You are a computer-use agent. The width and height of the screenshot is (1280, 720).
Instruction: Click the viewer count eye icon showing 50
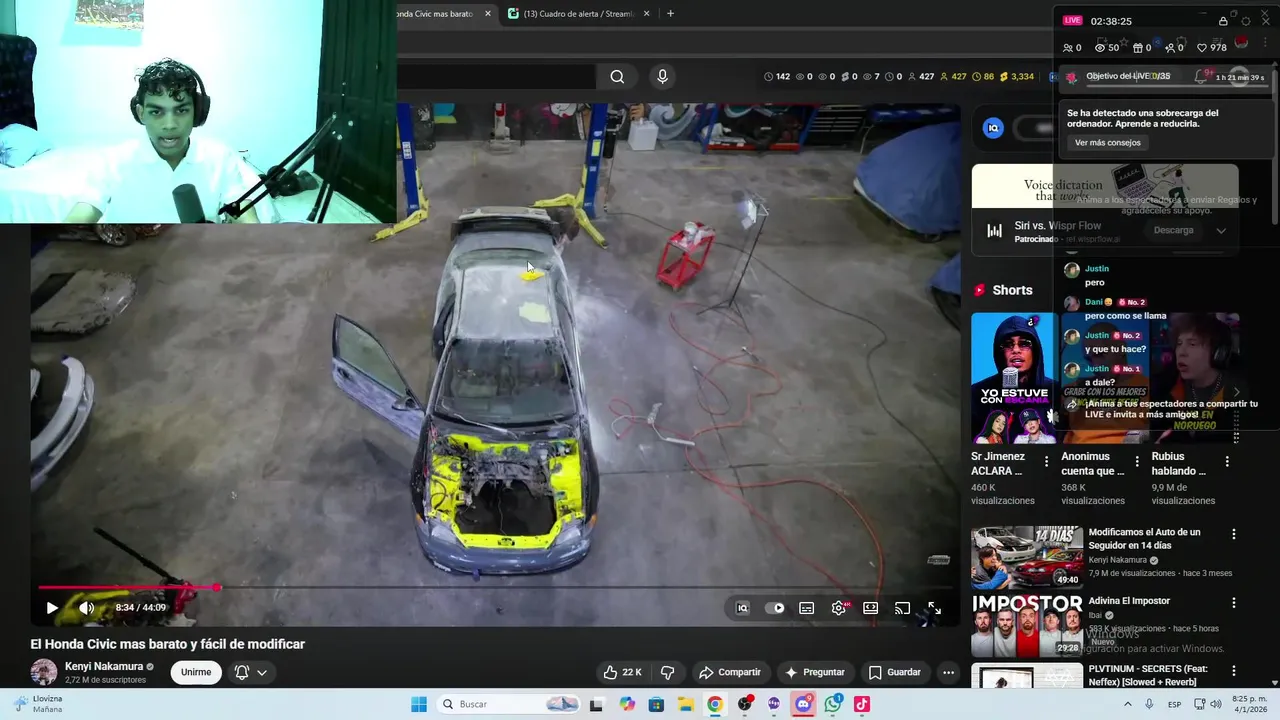coord(1106,48)
